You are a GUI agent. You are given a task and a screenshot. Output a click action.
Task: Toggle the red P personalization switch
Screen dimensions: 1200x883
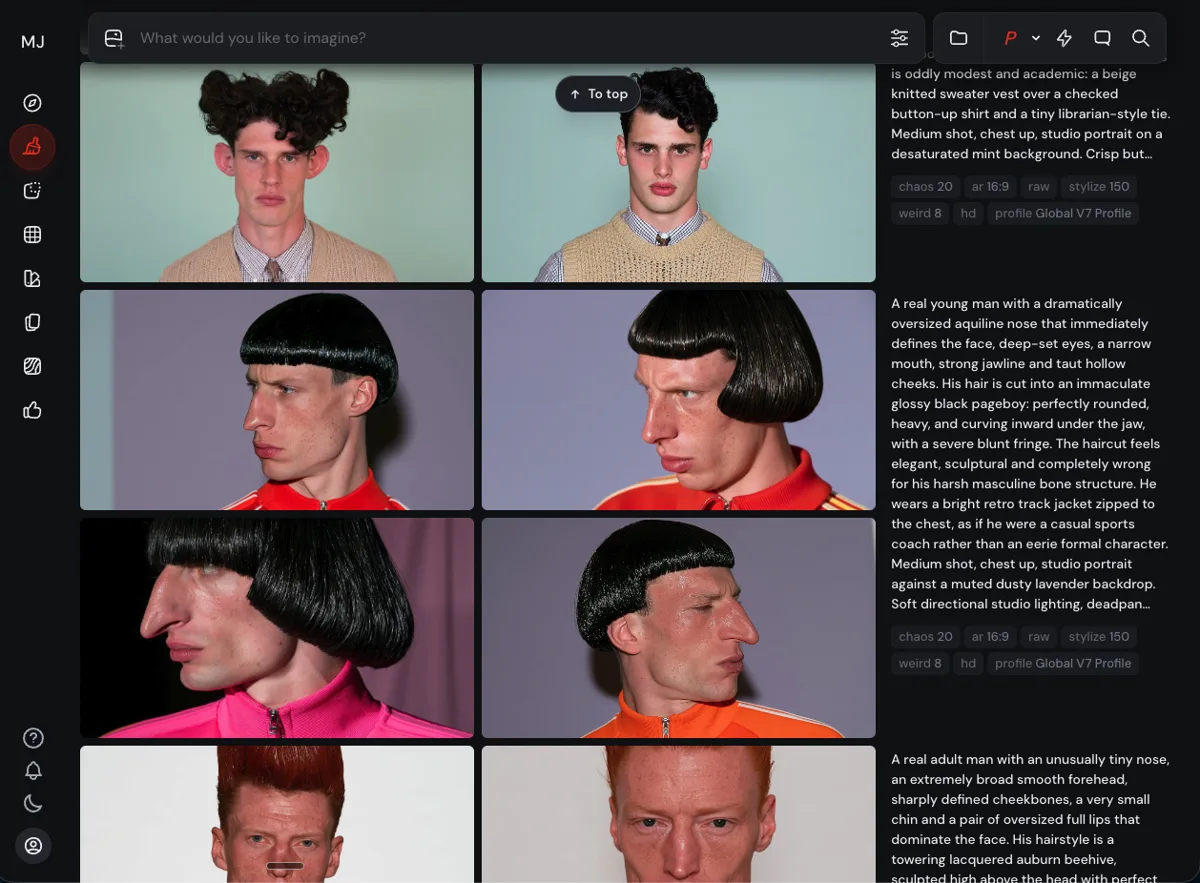tap(1010, 38)
